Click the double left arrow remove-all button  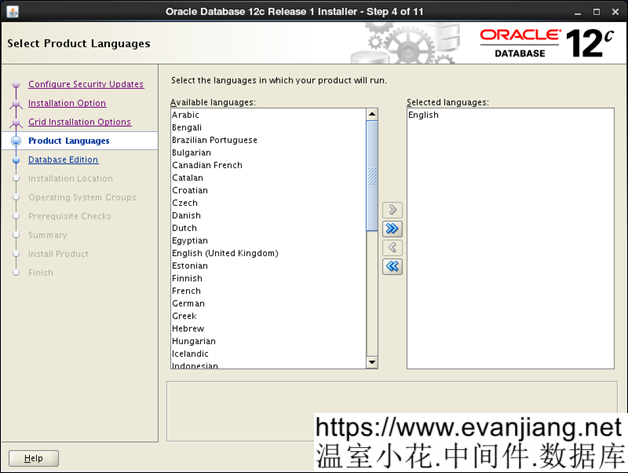click(x=392, y=267)
